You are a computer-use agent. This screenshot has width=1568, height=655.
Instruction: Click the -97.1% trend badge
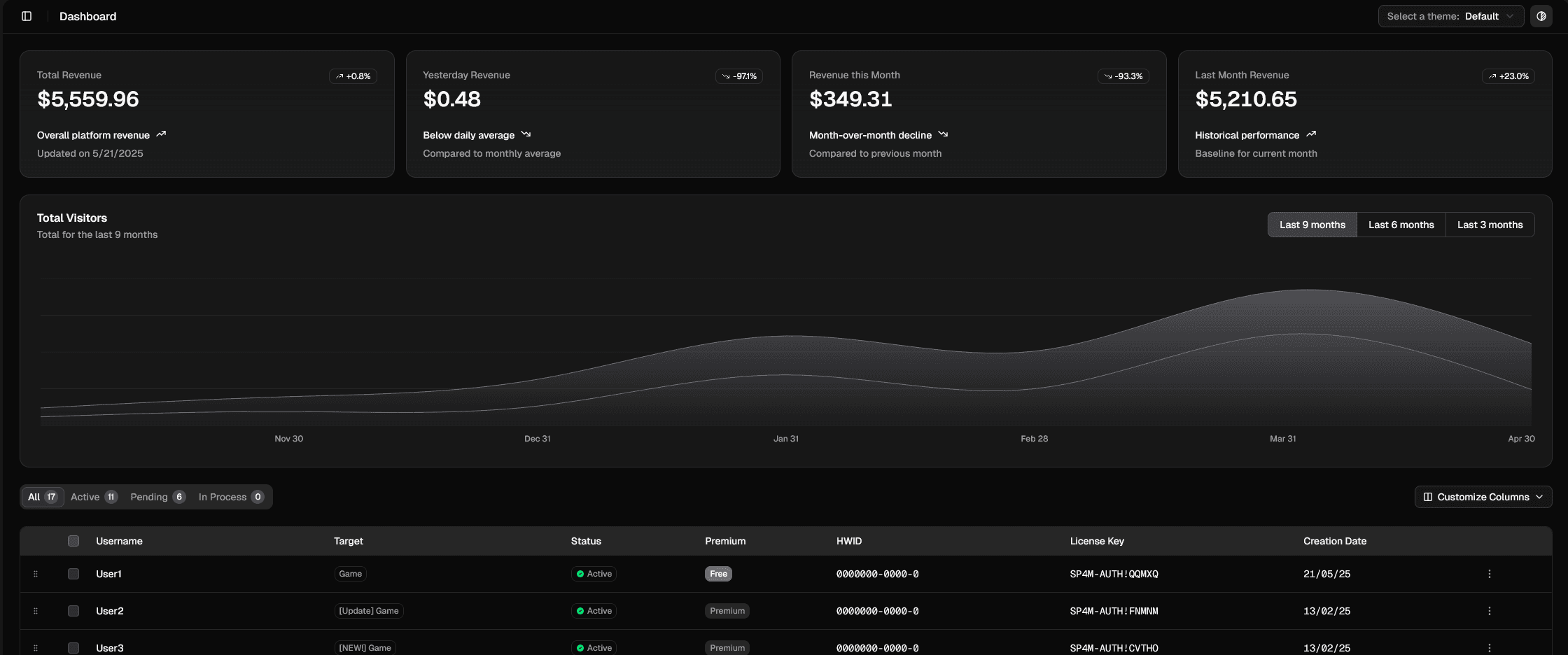click(739, 76)
